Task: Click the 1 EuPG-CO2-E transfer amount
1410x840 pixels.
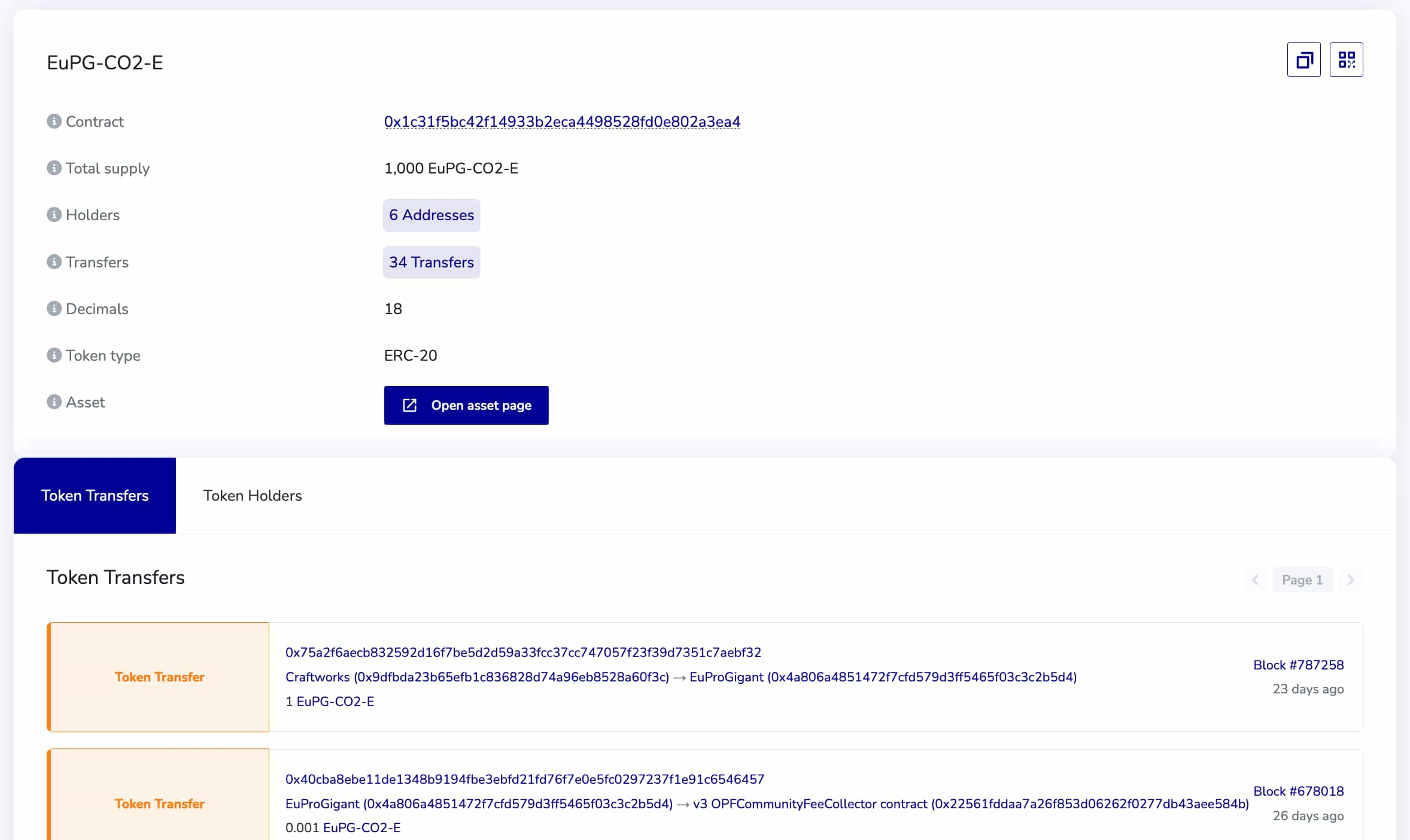Action: [330, 701]
